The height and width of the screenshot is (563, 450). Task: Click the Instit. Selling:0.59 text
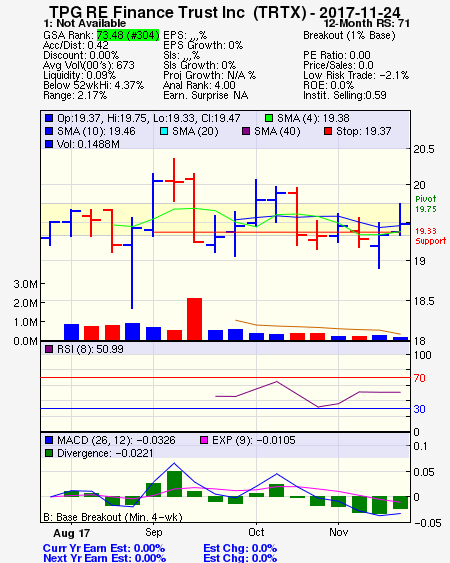click(x=345, y=96)
